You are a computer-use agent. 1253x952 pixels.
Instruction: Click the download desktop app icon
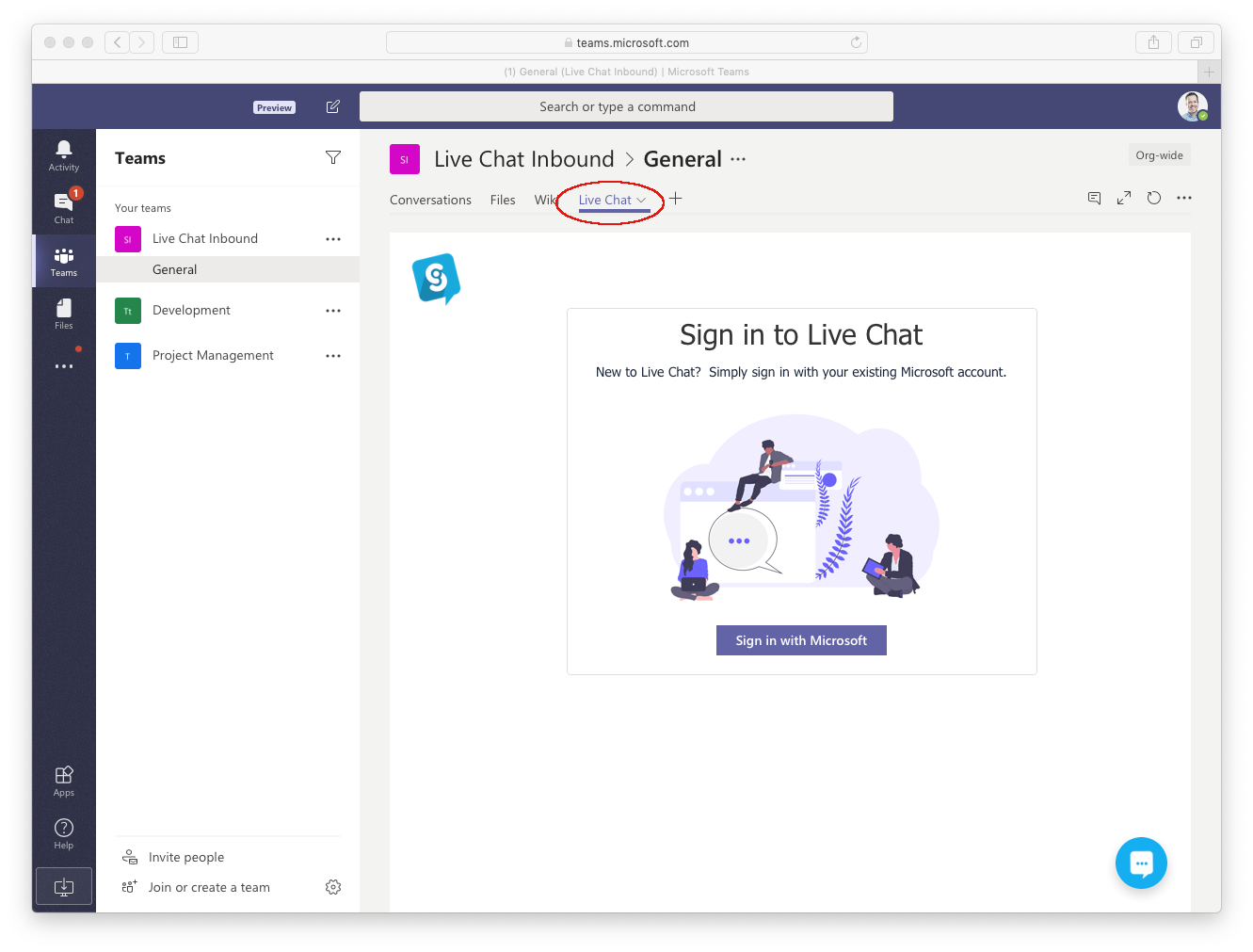point(64,886)
